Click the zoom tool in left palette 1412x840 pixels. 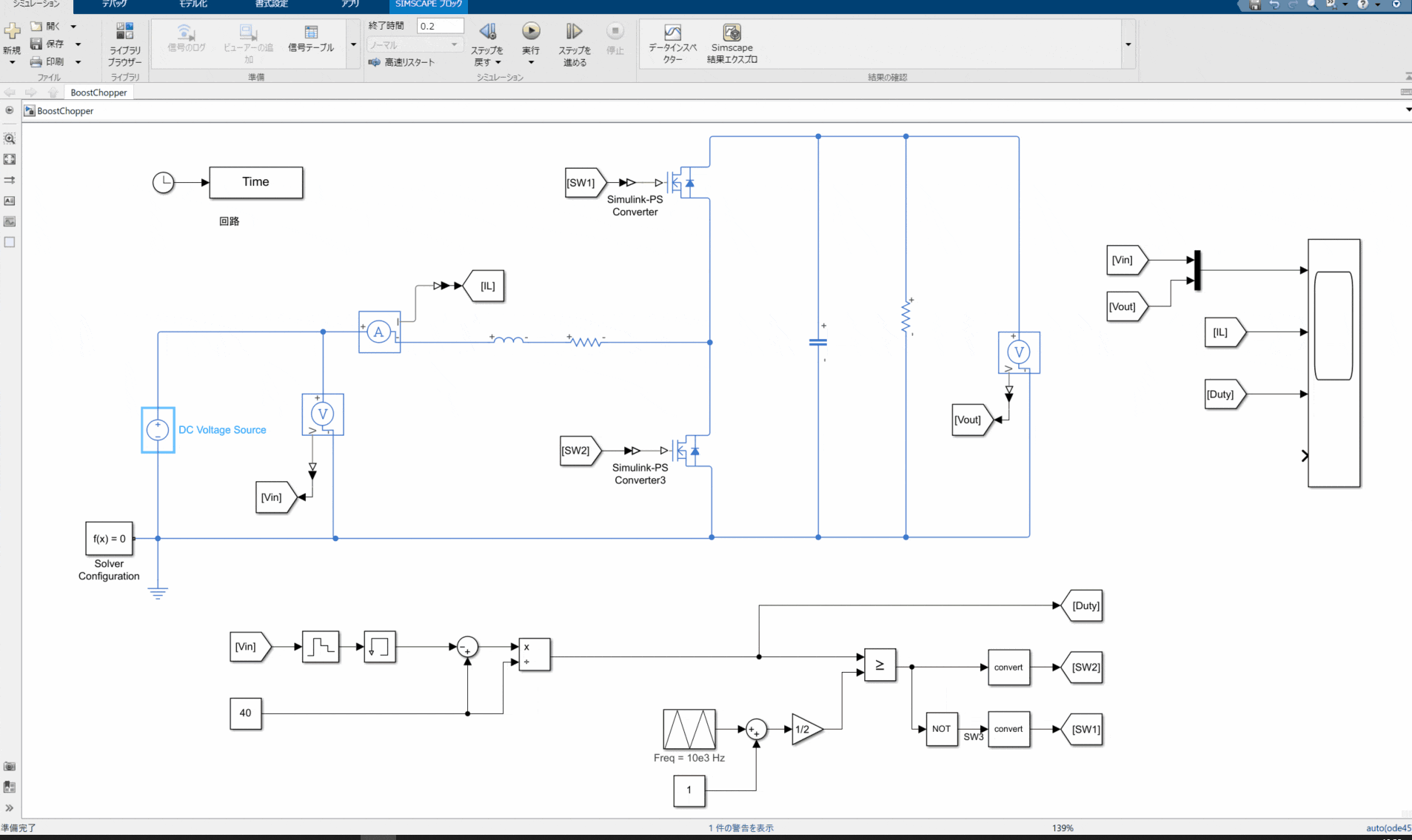pos(10,138)
